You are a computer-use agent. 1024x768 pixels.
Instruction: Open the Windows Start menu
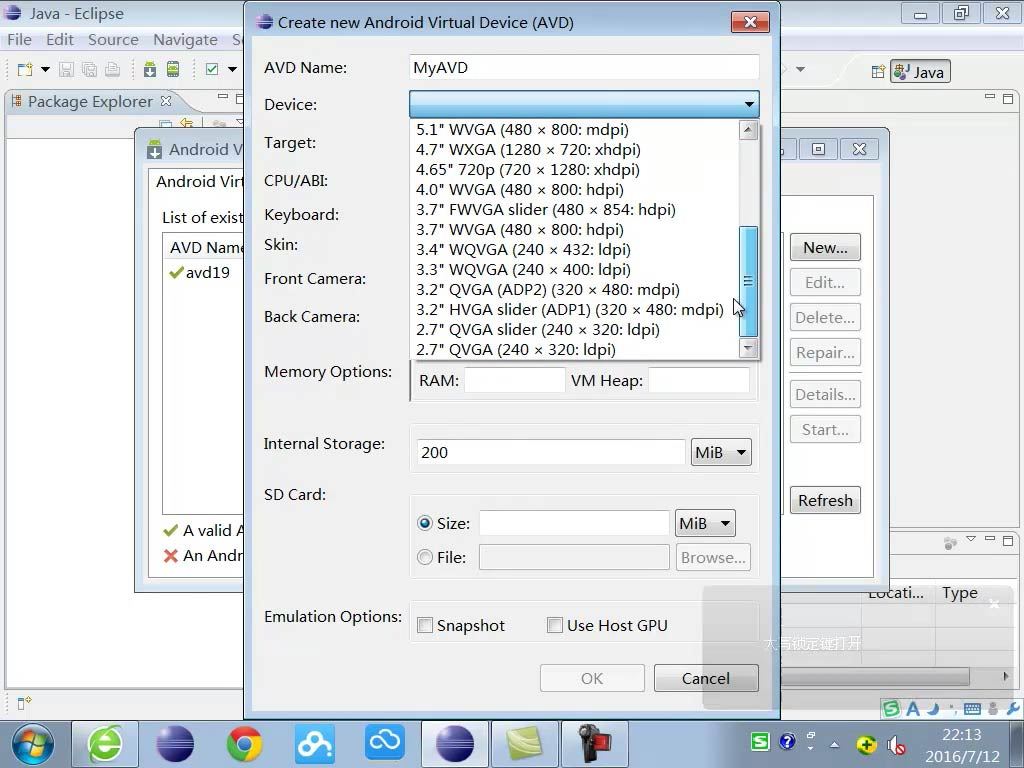[x=33, y=744]
